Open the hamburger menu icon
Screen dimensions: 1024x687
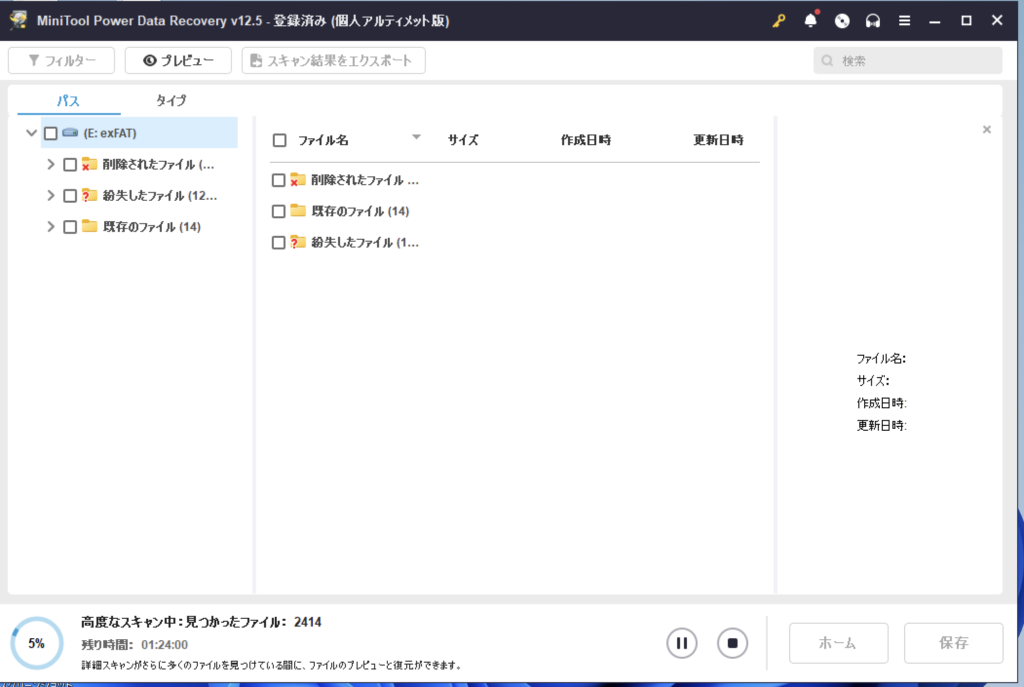tap(904, 21)
